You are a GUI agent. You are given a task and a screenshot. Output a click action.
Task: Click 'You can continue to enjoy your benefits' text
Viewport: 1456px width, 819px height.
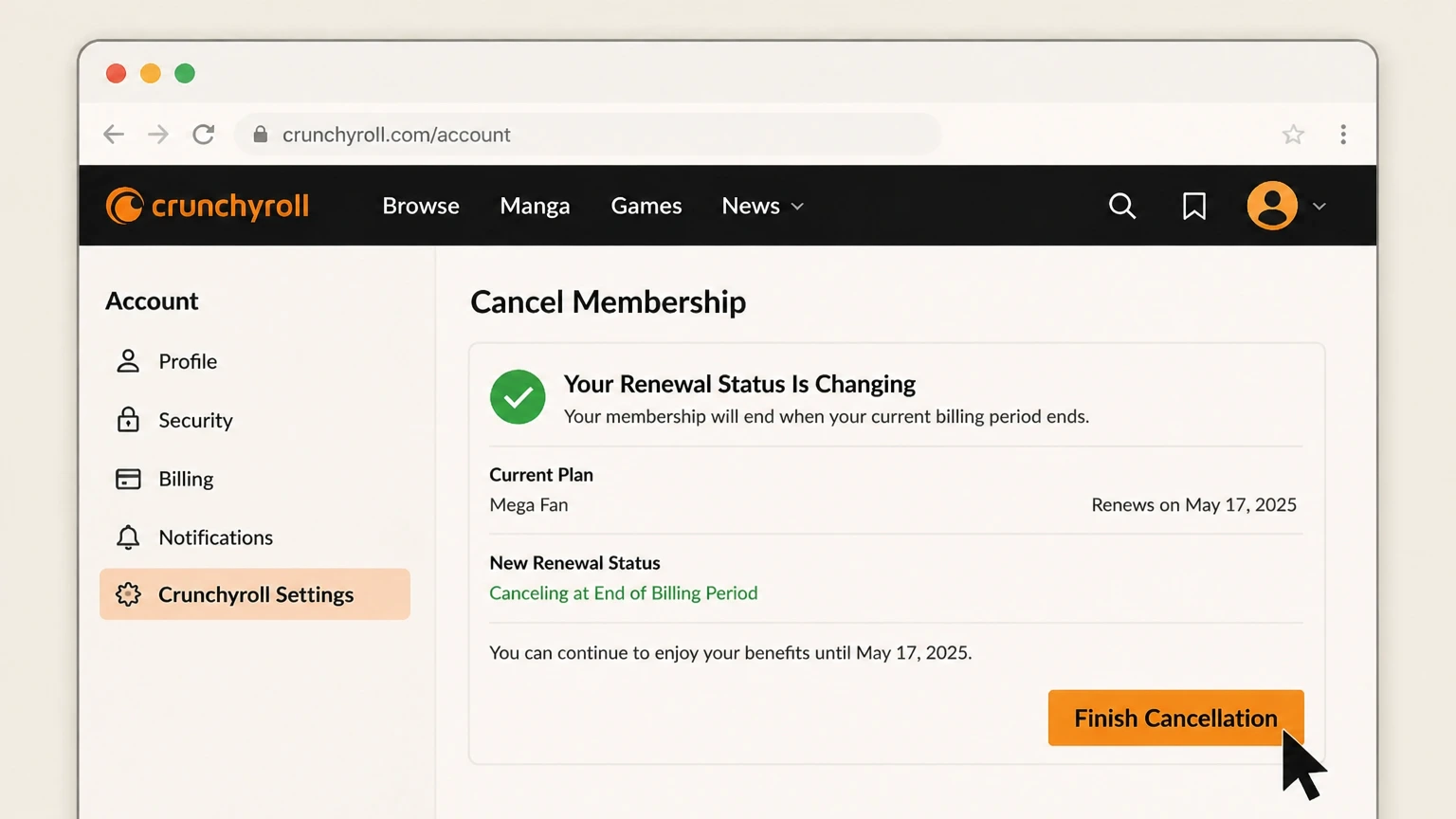tap(730, 653)
